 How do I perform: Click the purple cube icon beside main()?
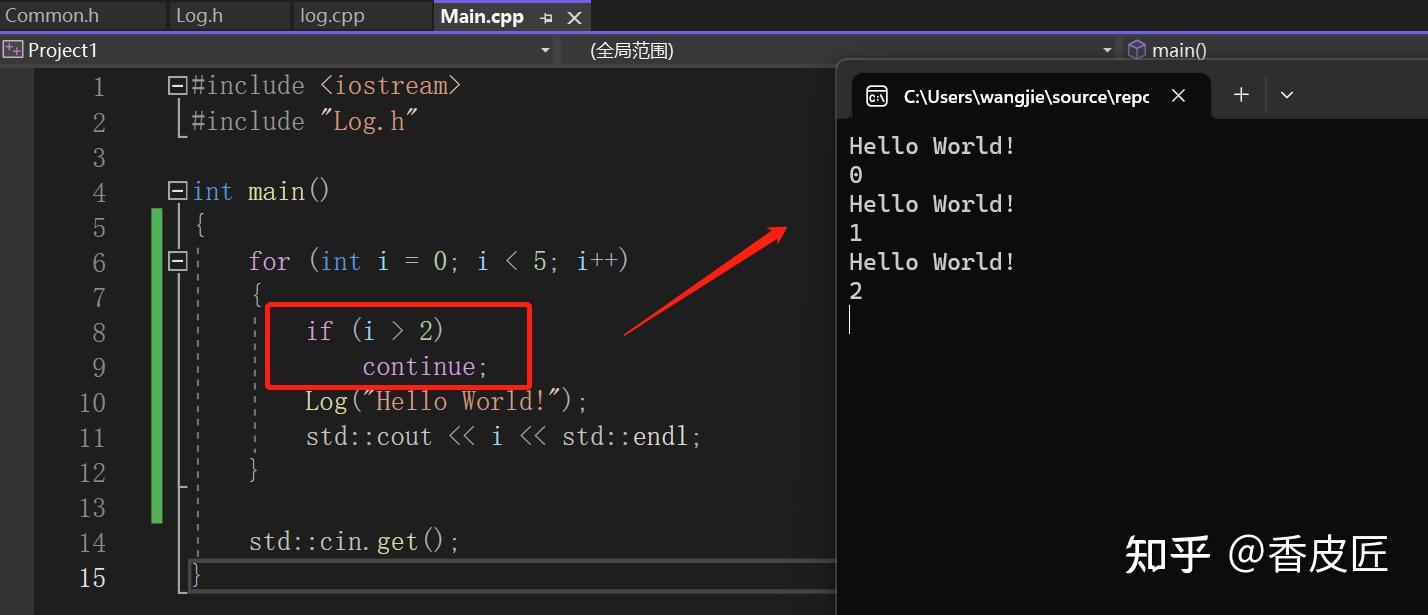click(1136, 49)
